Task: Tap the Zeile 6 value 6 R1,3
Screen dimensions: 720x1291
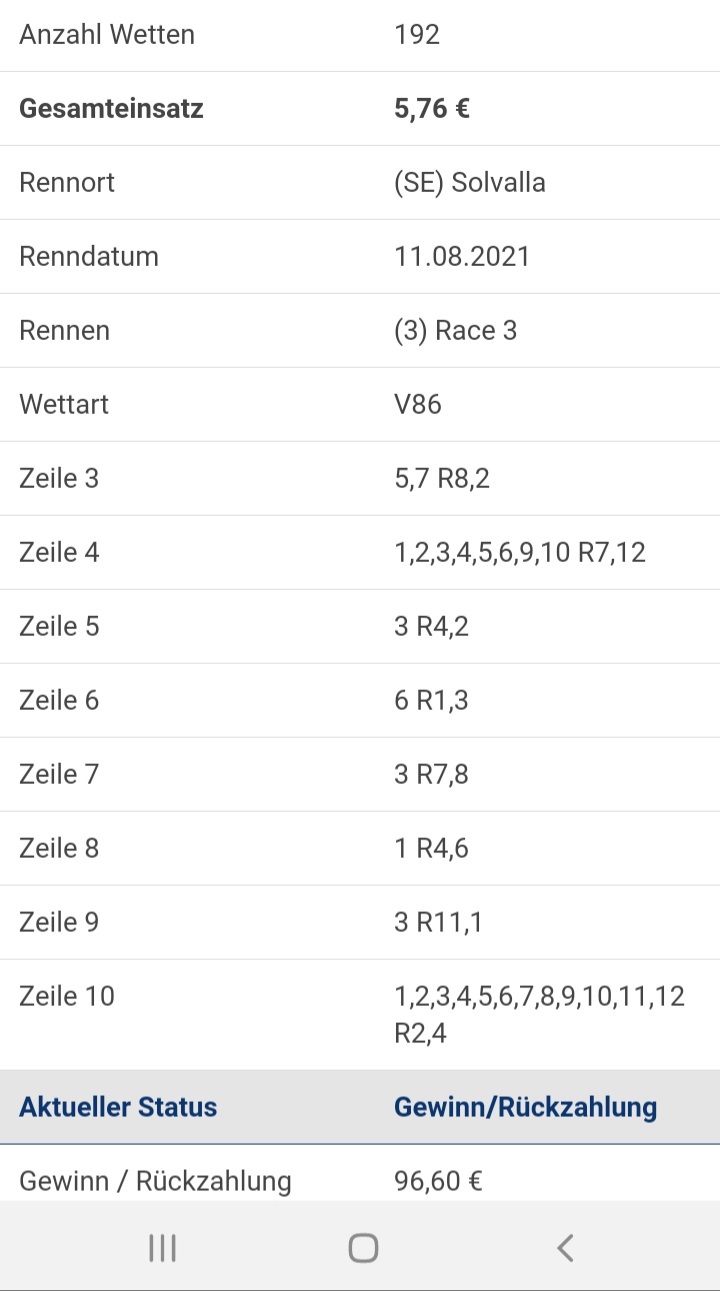Action: point(432,701)
